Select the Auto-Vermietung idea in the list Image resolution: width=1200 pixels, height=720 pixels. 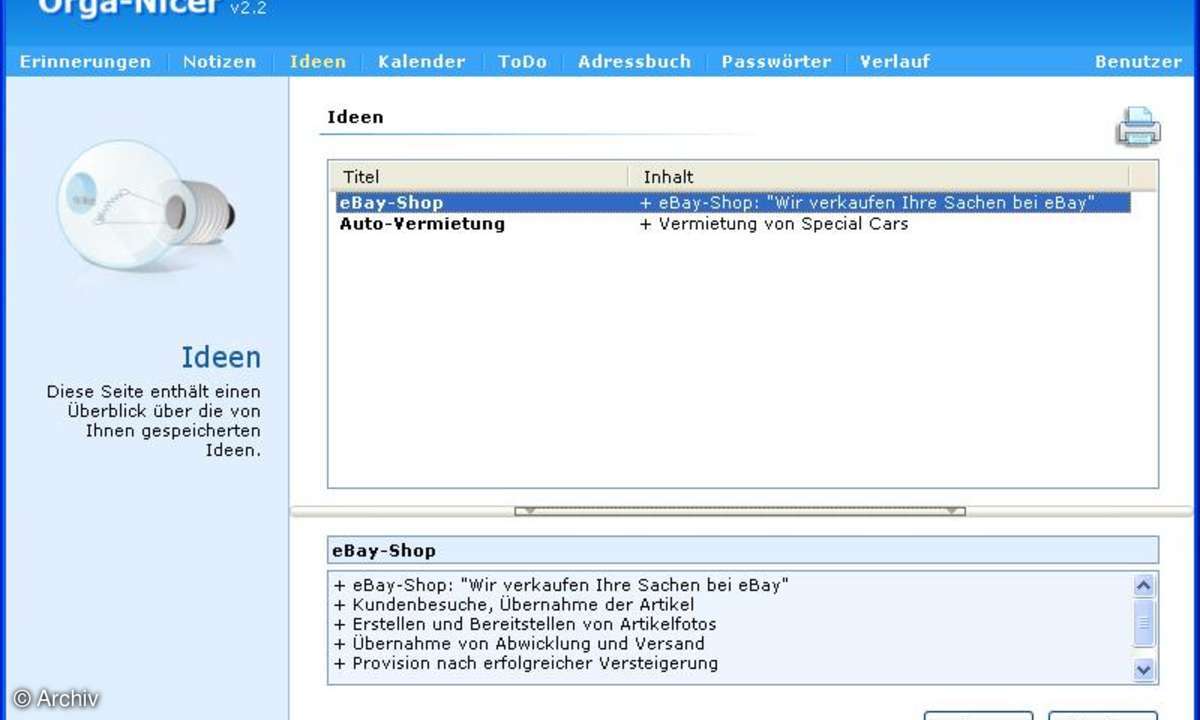point(422,224)
